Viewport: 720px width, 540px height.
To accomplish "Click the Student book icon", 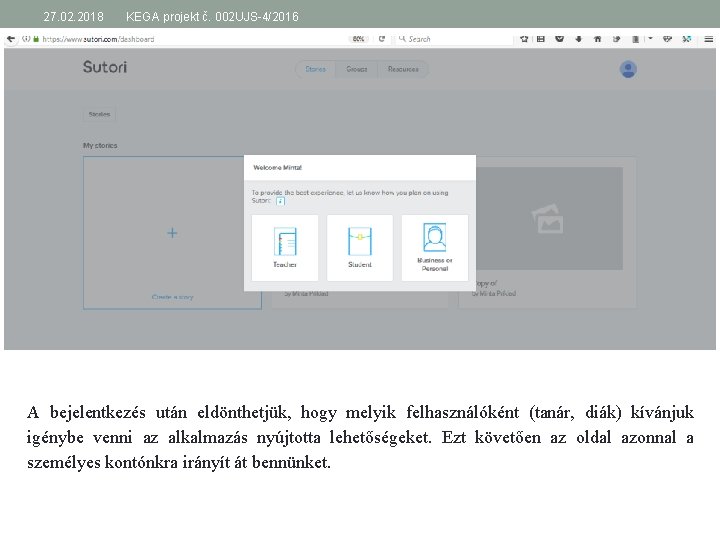I will 360,241.
